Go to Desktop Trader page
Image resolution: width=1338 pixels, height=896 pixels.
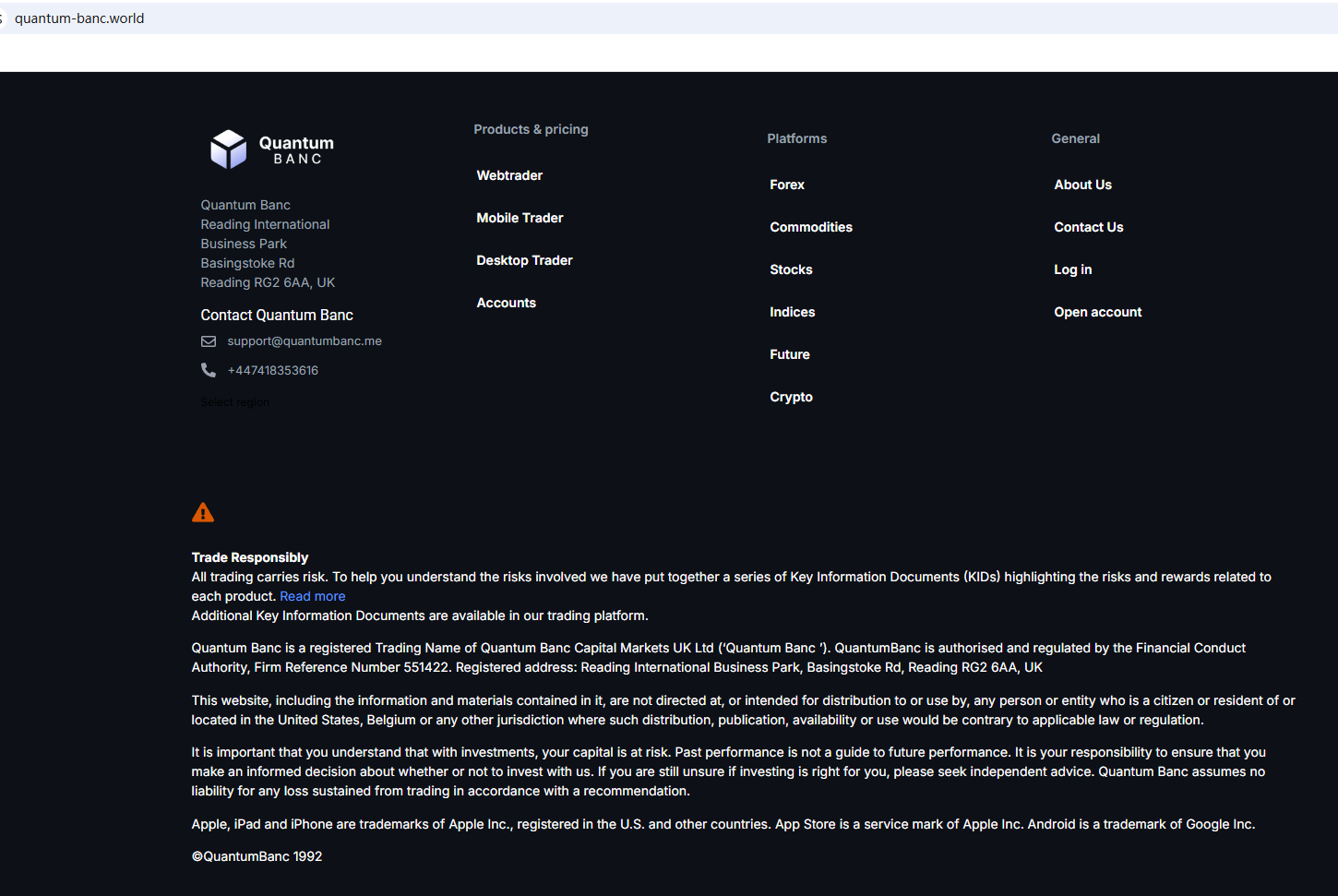coord(524,260)
